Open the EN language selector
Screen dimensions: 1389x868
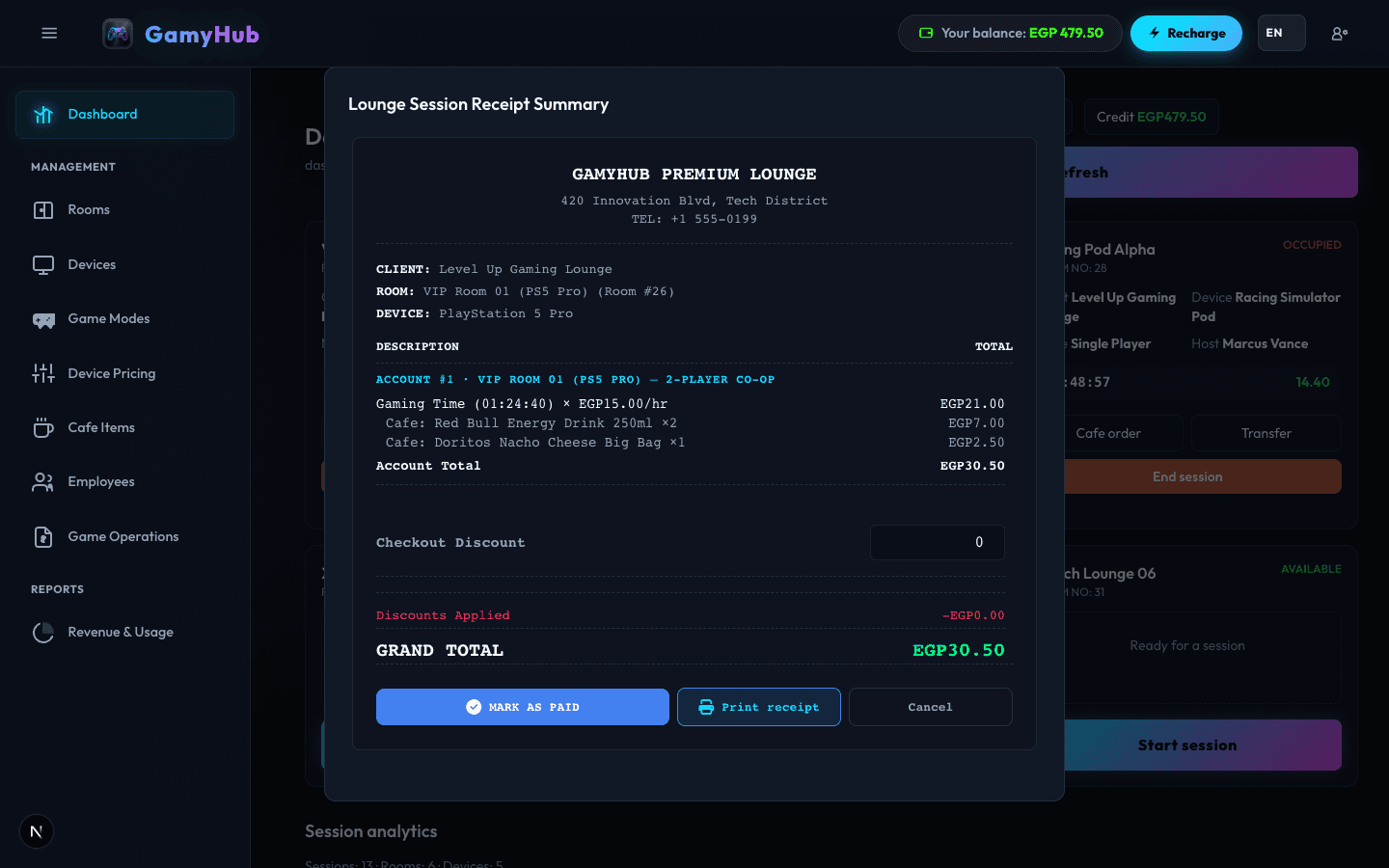click(1281, 33)
